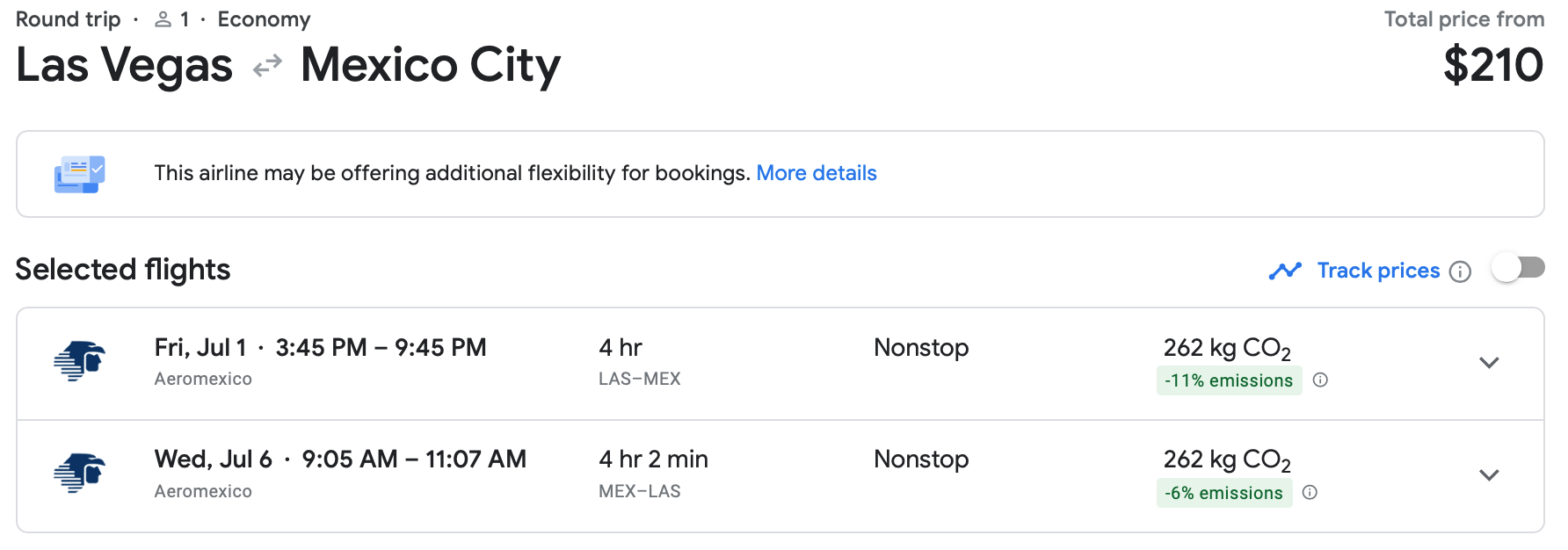Click the Selected flights heading
The image size is (1568, 550).
pos(123,270)
